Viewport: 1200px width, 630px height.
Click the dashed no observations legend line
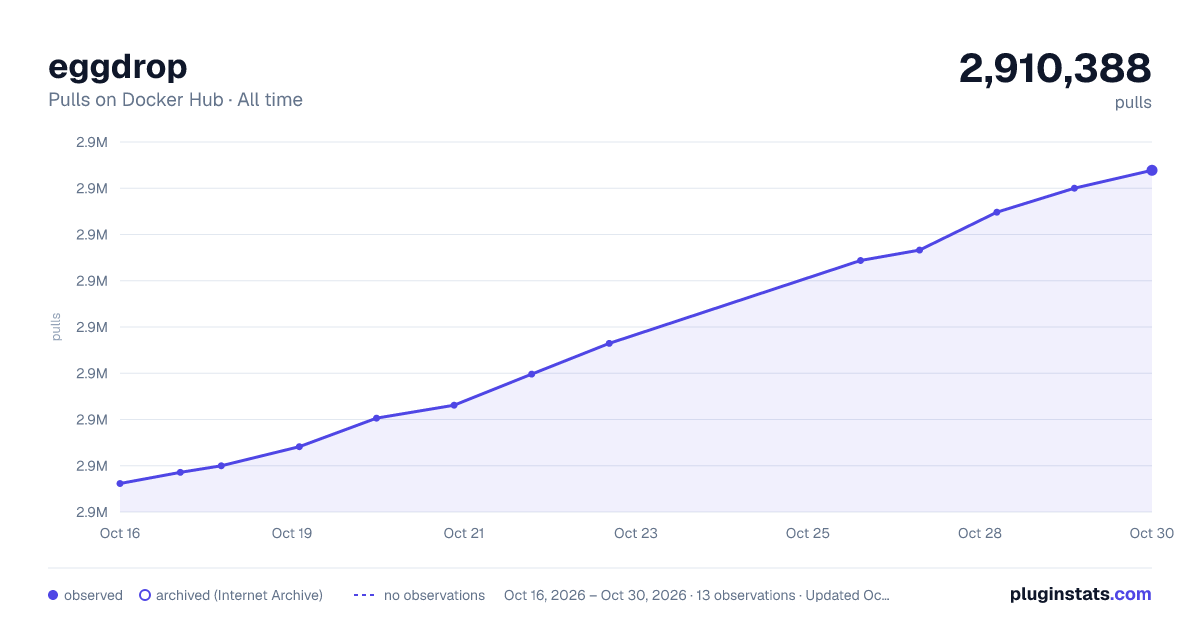[364, 595]
